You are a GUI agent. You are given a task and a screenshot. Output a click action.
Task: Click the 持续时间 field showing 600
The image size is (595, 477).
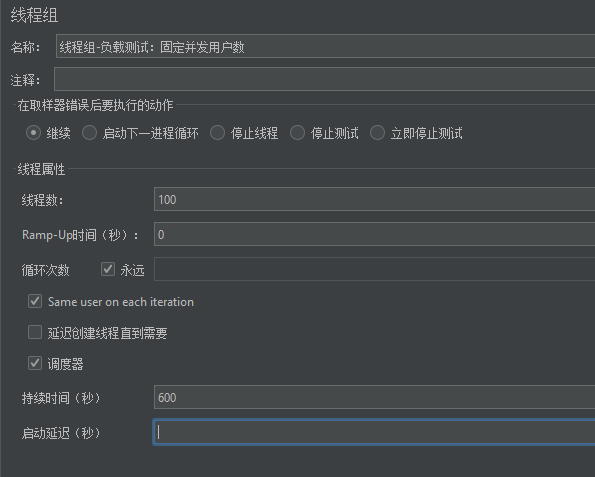coord(375,397)
